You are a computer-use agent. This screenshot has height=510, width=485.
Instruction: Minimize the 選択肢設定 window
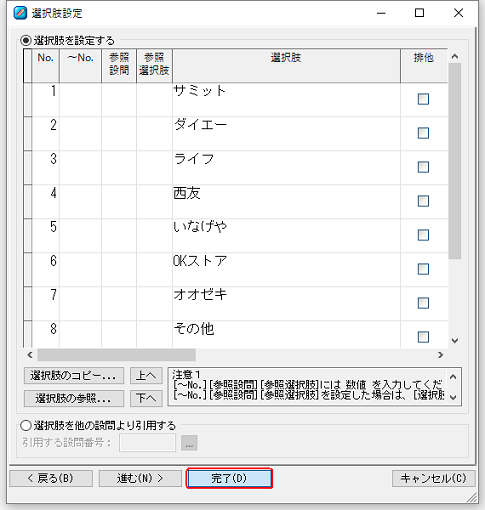pos(381,13)
